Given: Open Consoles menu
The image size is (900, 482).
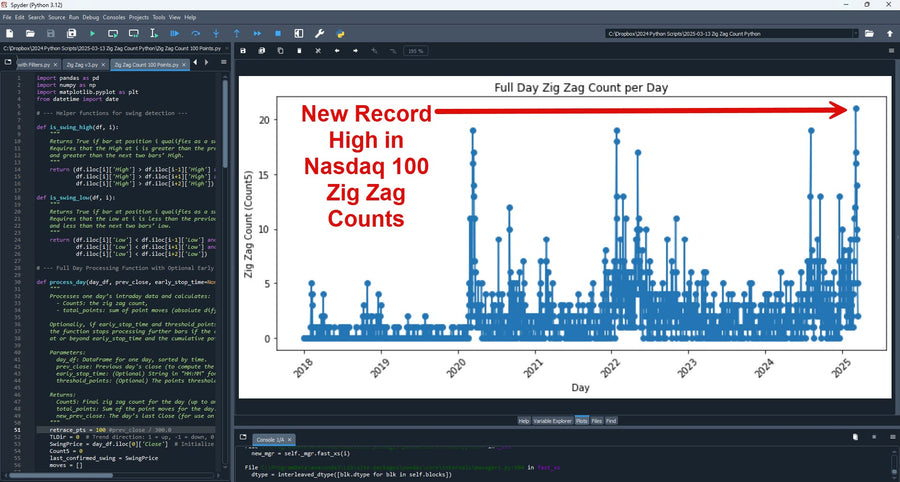Looking at the screenshot, I should pyautogui.click(x=114, y=17).
